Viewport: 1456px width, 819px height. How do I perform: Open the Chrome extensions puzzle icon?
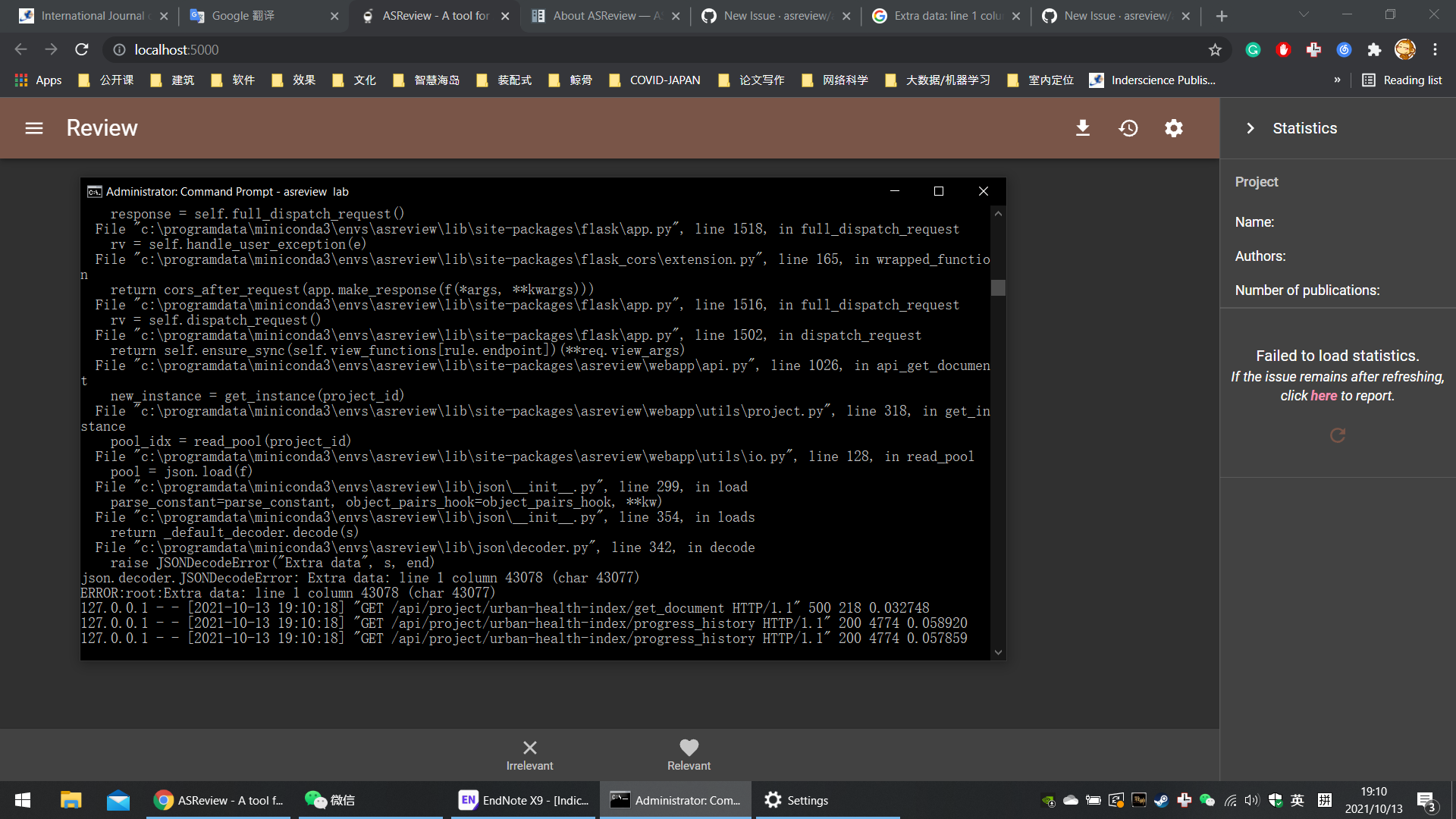(x=1374, y=49)
